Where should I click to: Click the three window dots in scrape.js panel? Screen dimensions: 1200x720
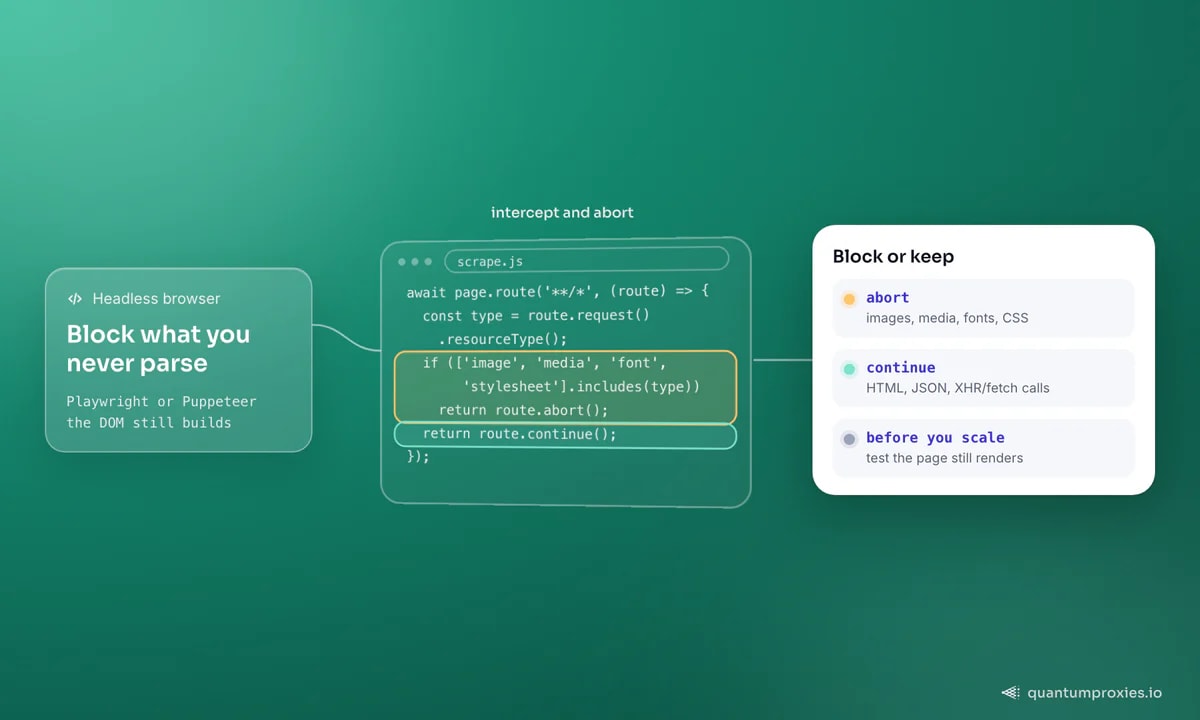415,262
